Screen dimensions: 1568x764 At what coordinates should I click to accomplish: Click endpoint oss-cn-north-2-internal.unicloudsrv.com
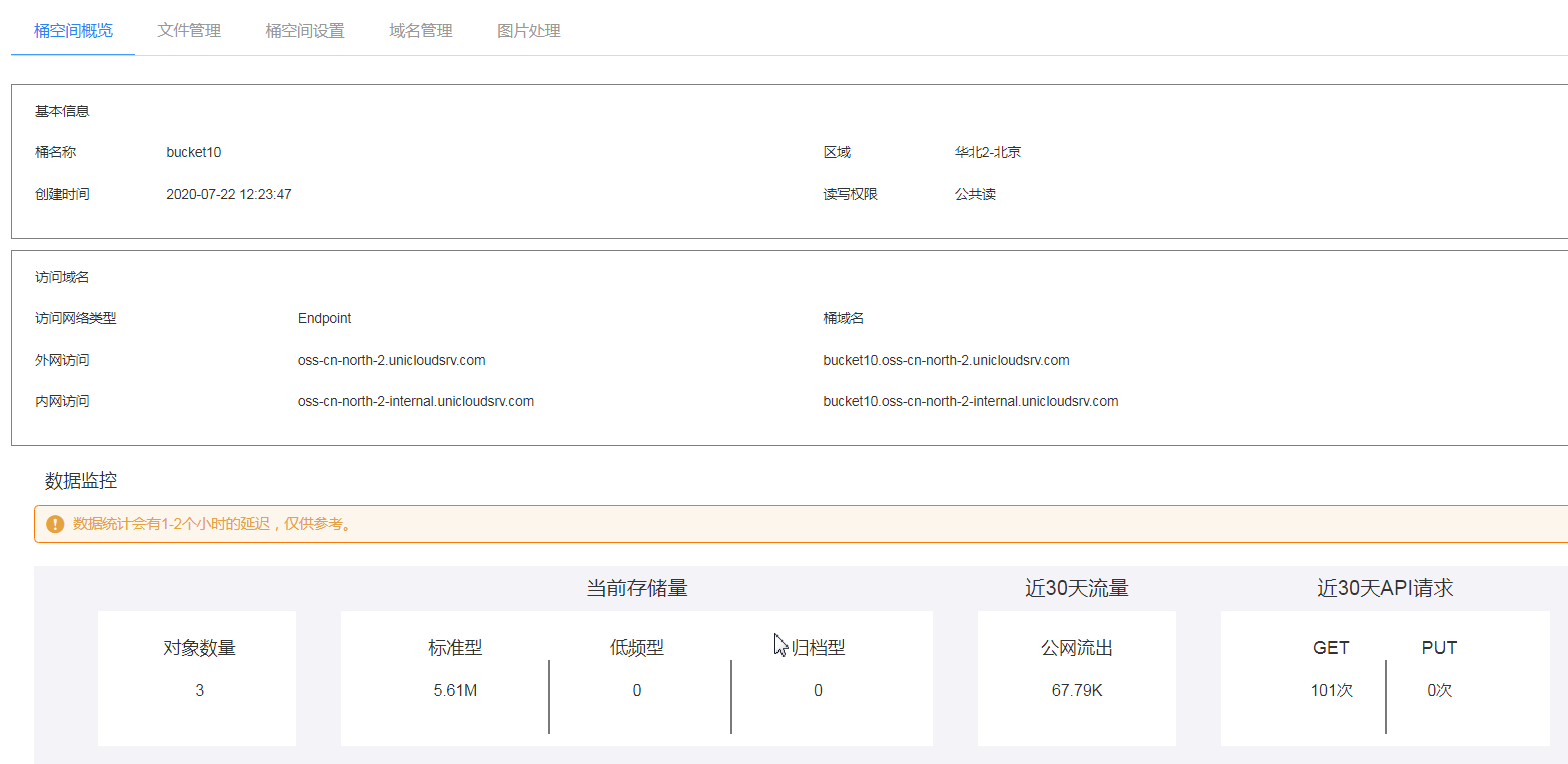point(416,401)
